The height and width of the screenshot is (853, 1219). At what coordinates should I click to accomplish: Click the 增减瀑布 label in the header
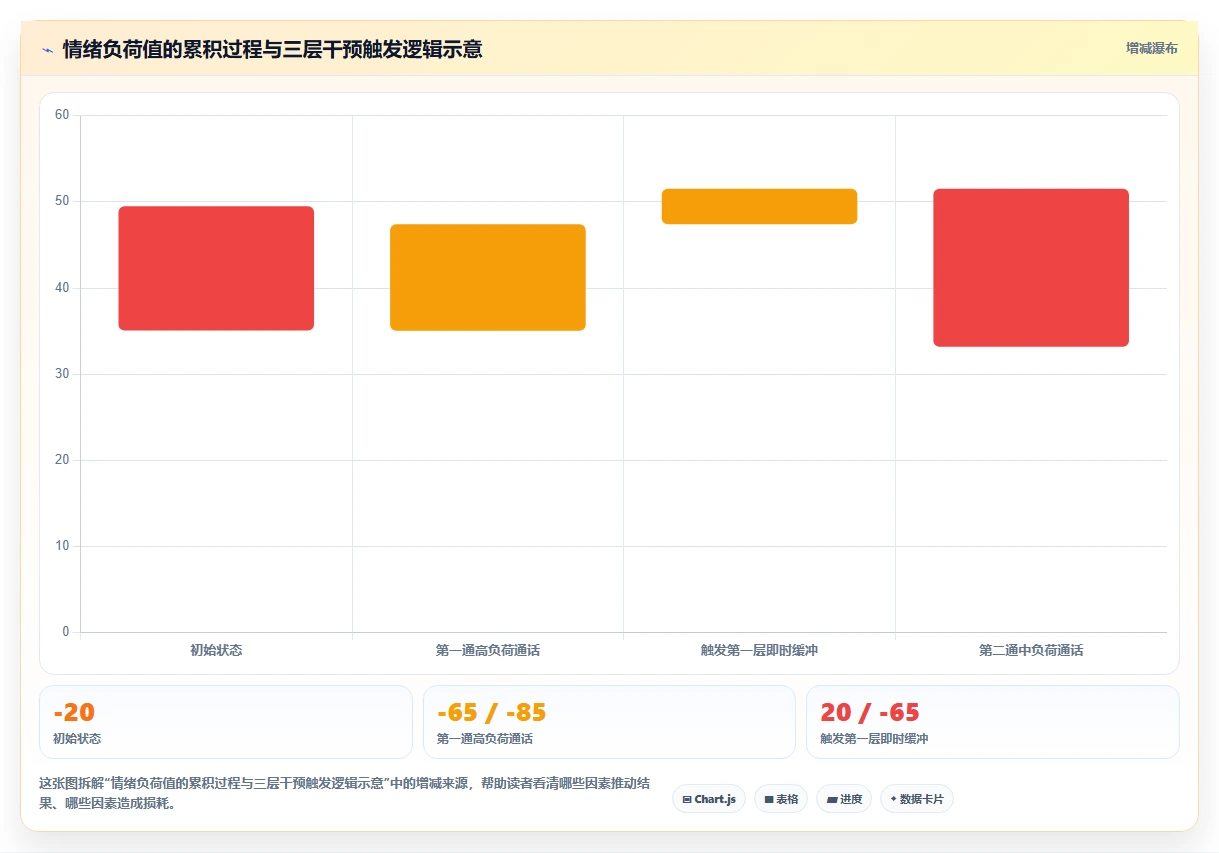point(1151,48)
